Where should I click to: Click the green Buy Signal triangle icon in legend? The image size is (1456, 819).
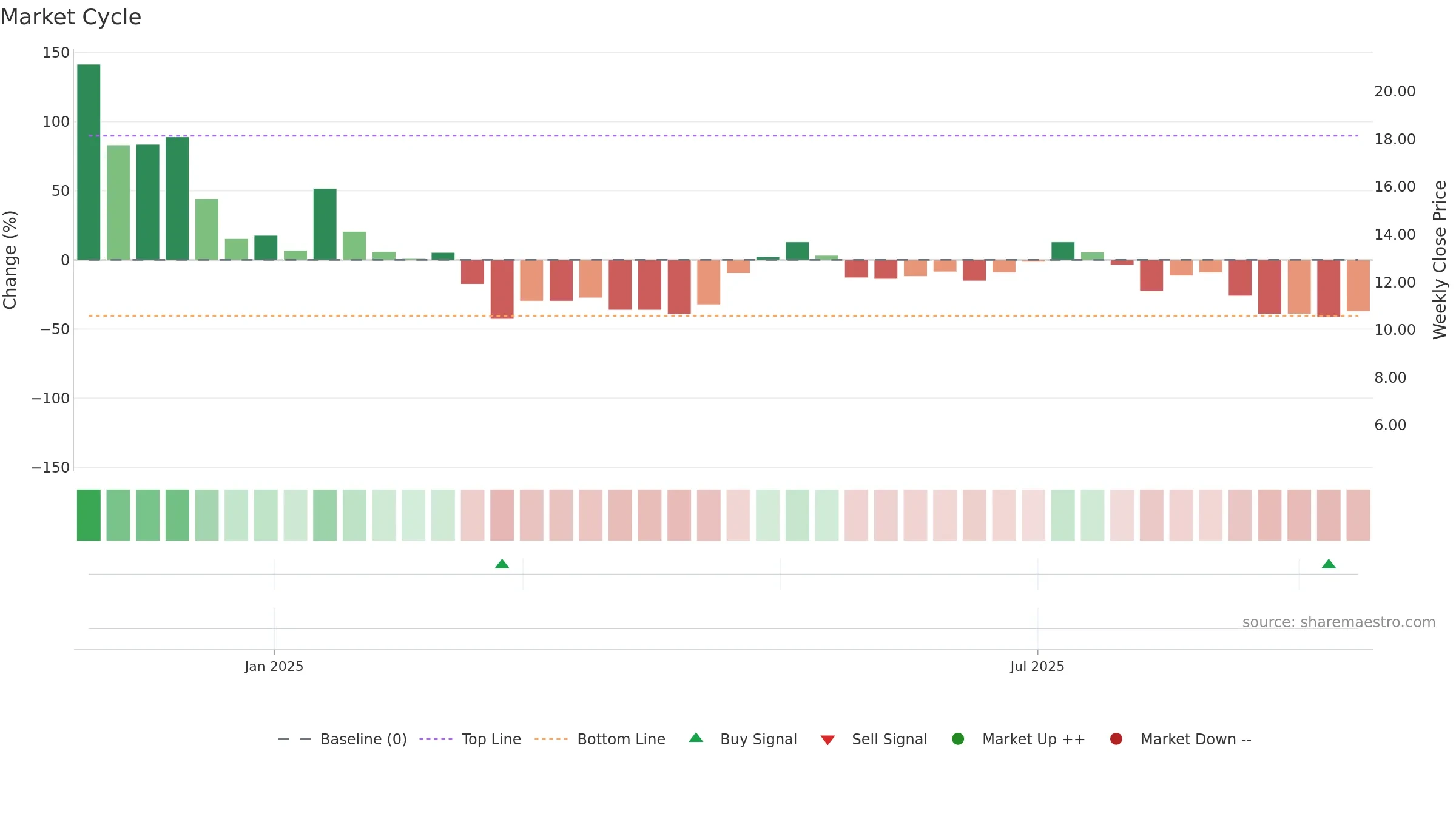(x=696, y=738)
